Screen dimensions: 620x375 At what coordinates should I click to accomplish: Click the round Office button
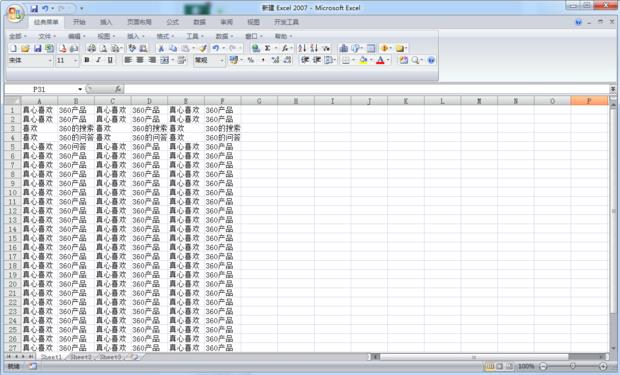pos(15,14)
